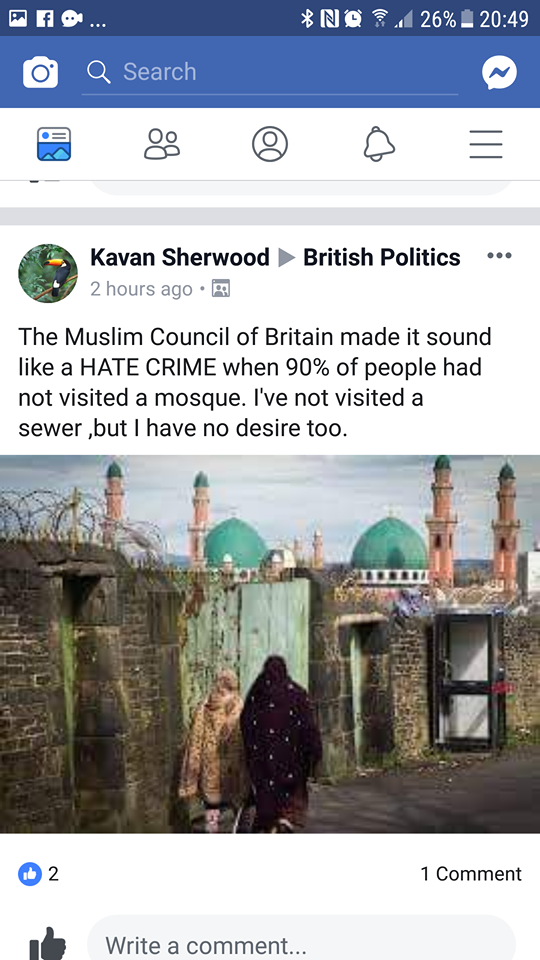Open the British Politics group link
This screenshot has width=540, height=960.
(x=381, y=257)
